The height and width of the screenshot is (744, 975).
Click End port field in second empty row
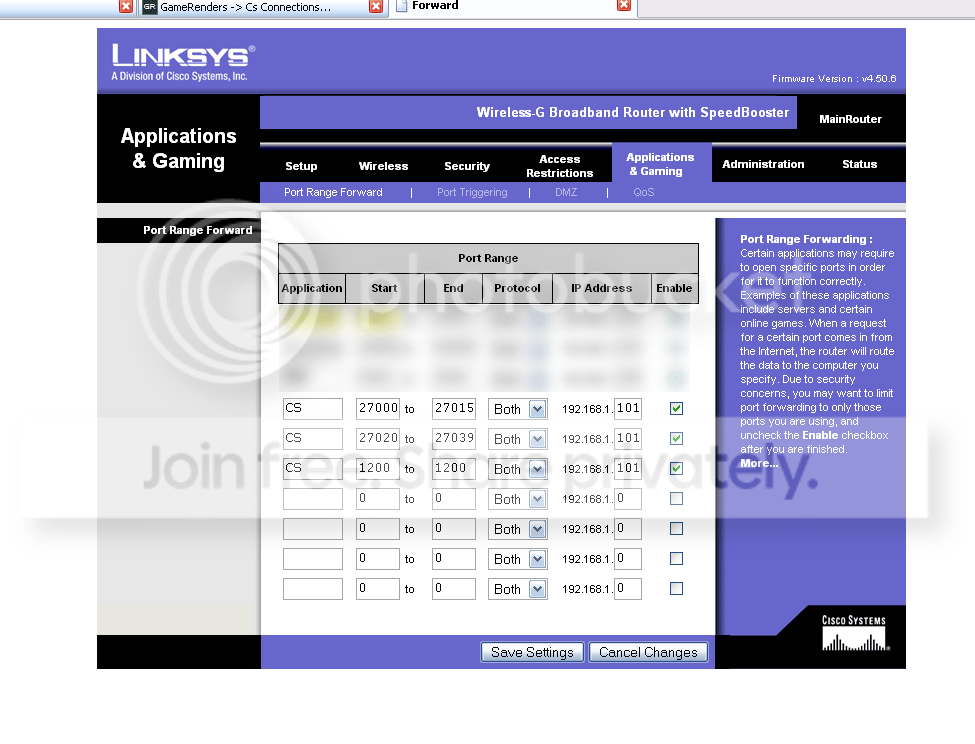point(454,528)
